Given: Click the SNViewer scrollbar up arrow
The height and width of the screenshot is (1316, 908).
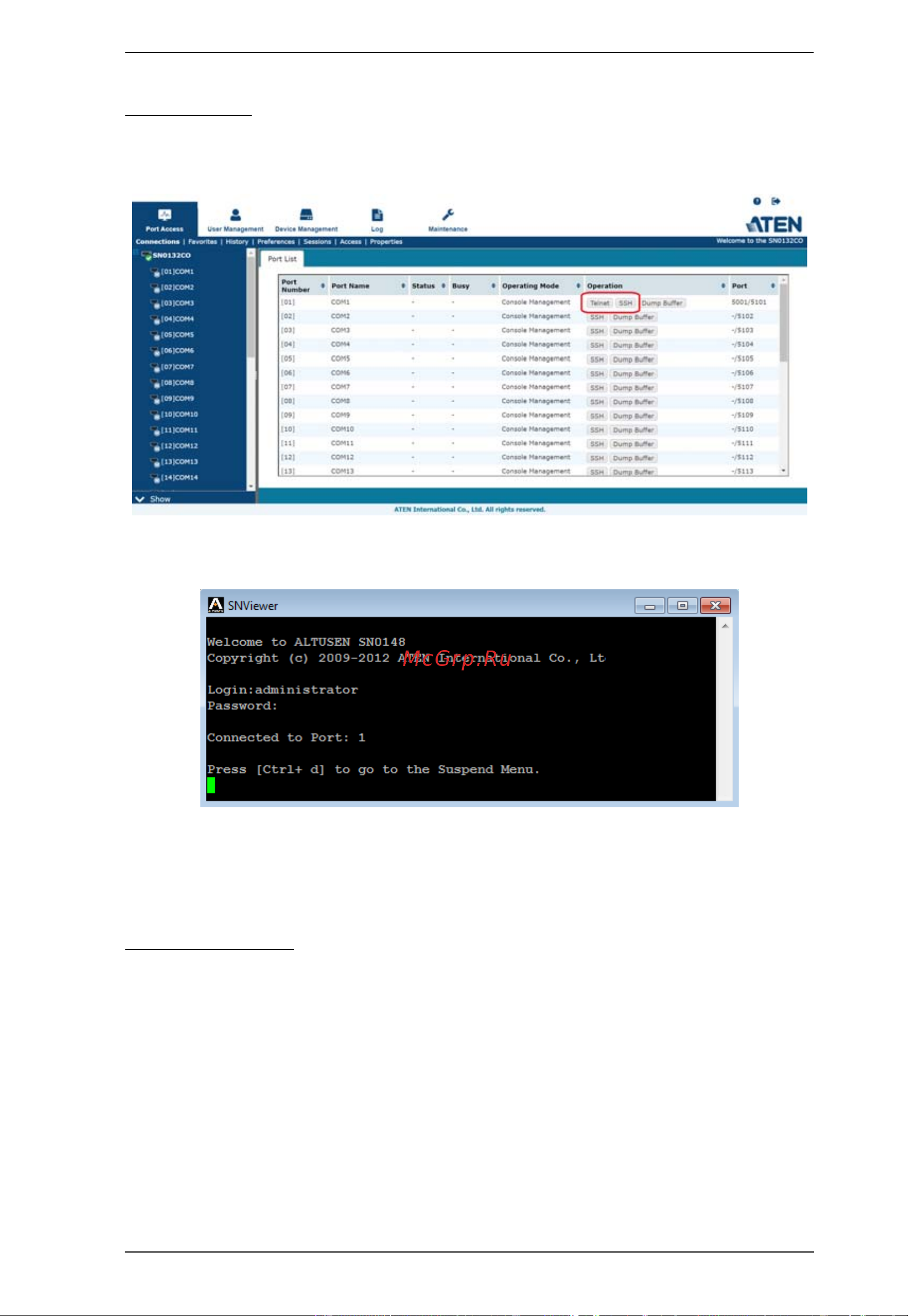Looking at the screenshot, I should pyautogui.click(x=725, y=626).
